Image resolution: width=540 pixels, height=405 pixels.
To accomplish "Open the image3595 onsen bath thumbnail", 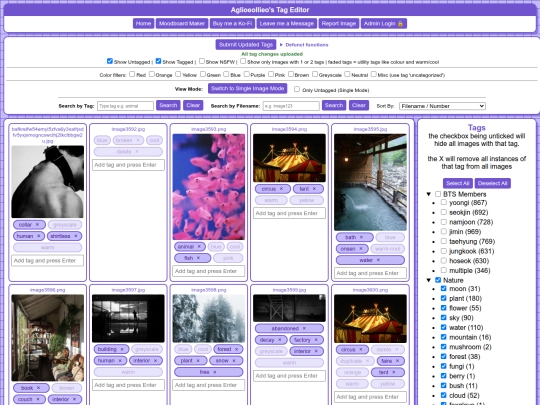I will (370, 182).
